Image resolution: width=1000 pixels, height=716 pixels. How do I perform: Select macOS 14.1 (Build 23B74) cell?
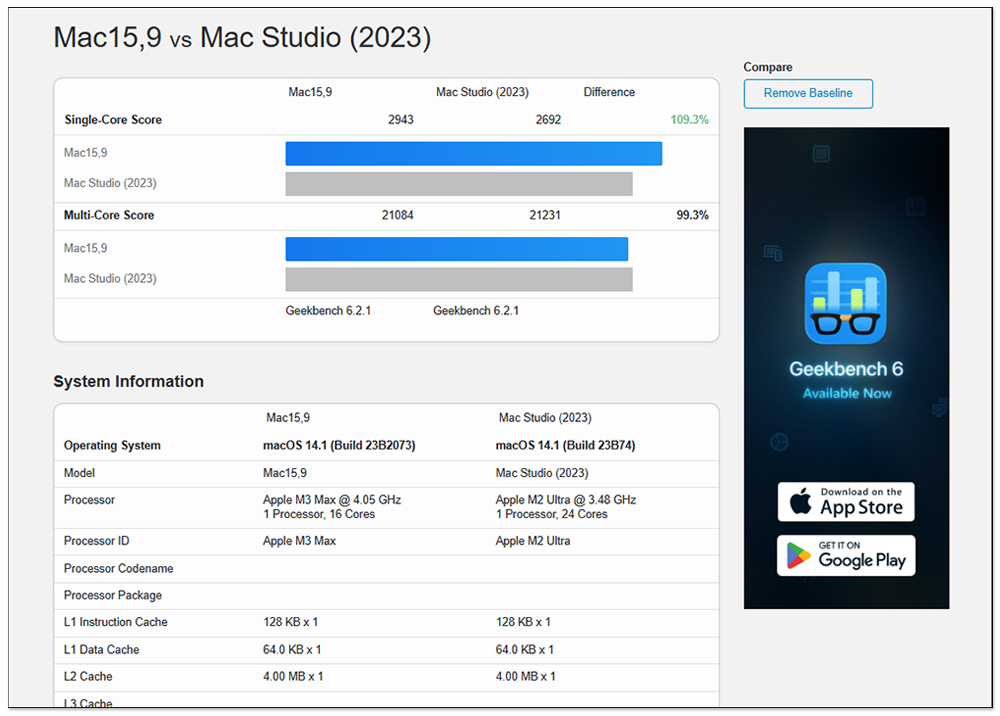tap(565, 446)
